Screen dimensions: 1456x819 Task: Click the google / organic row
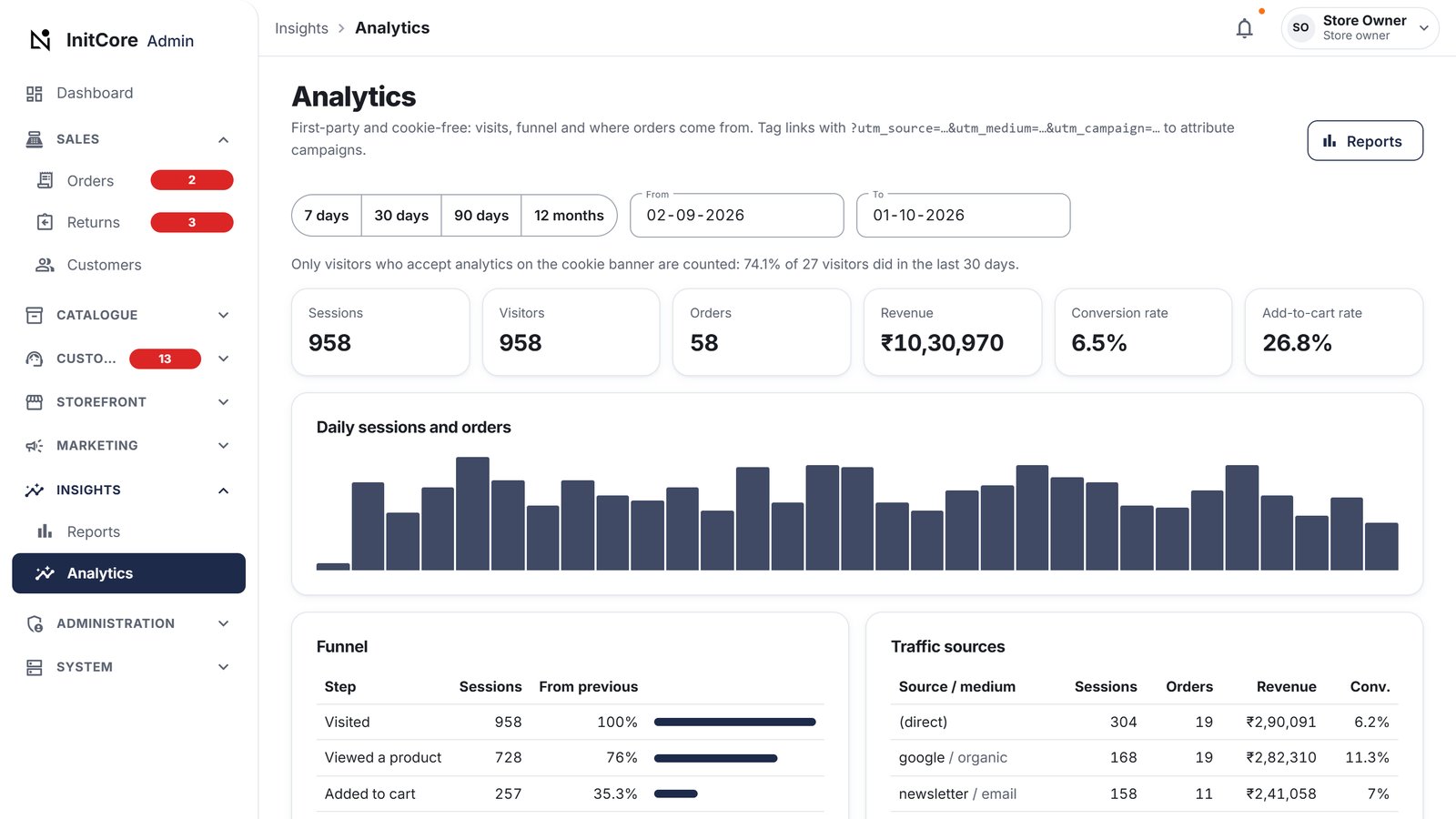[x=1144, y=758]
